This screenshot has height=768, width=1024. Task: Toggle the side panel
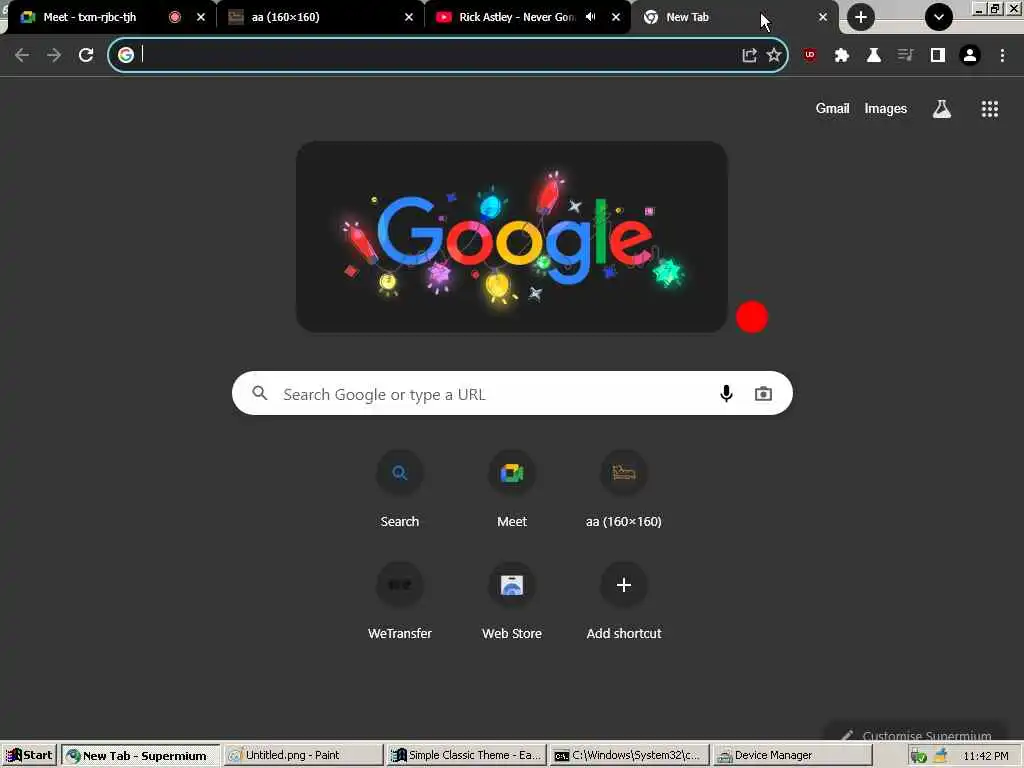[x=938, y=56]
